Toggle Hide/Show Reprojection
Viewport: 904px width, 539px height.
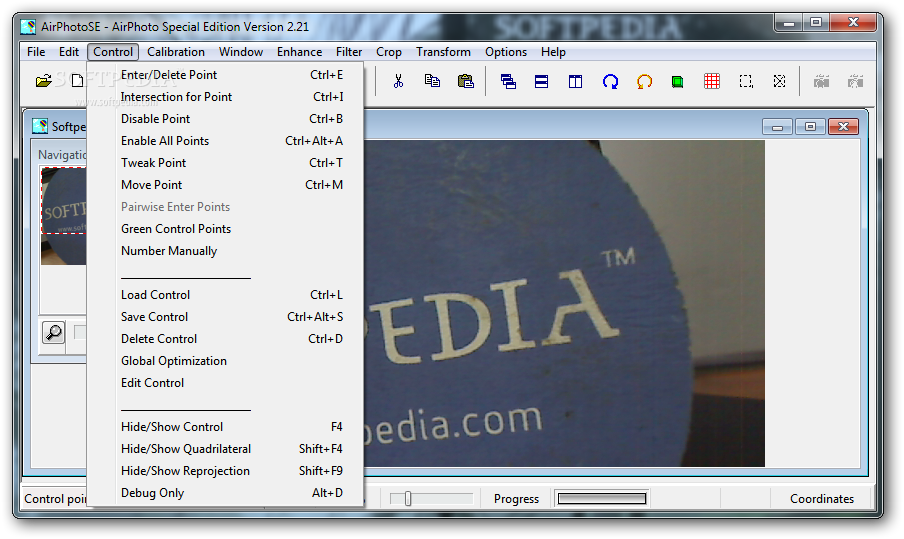coord(226,470)
